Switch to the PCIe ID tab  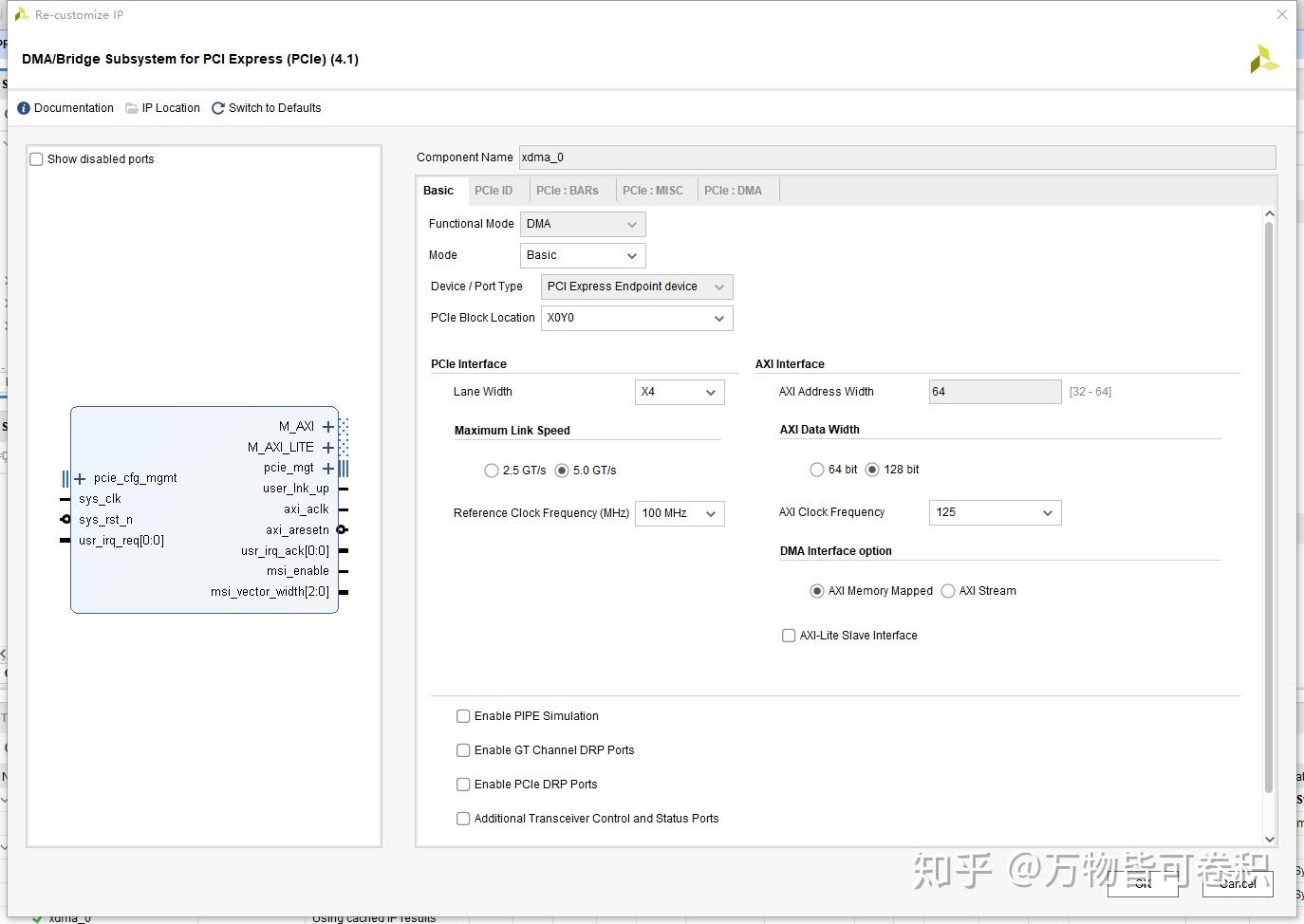tap(494, 190)
